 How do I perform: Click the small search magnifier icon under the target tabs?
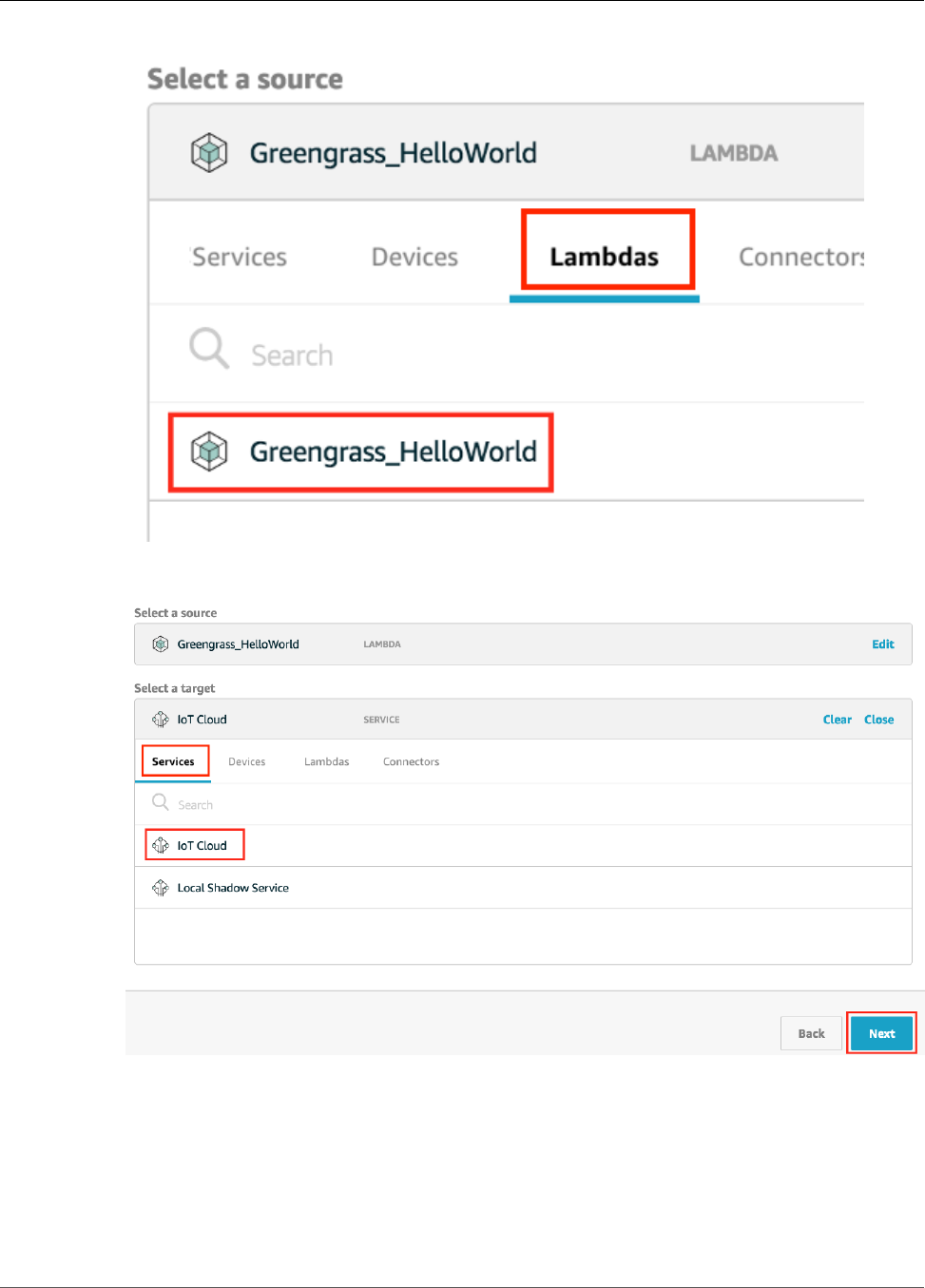pos(161,803)
